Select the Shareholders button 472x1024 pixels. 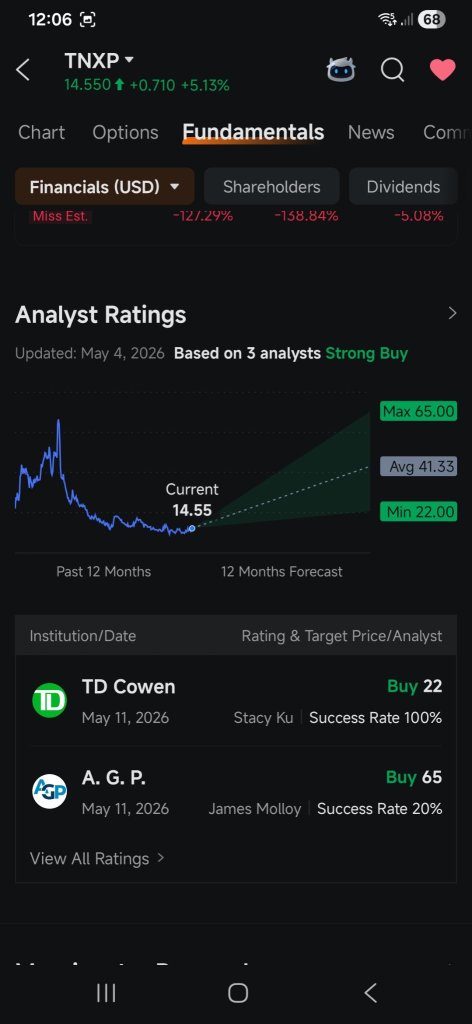click(272, 187)
